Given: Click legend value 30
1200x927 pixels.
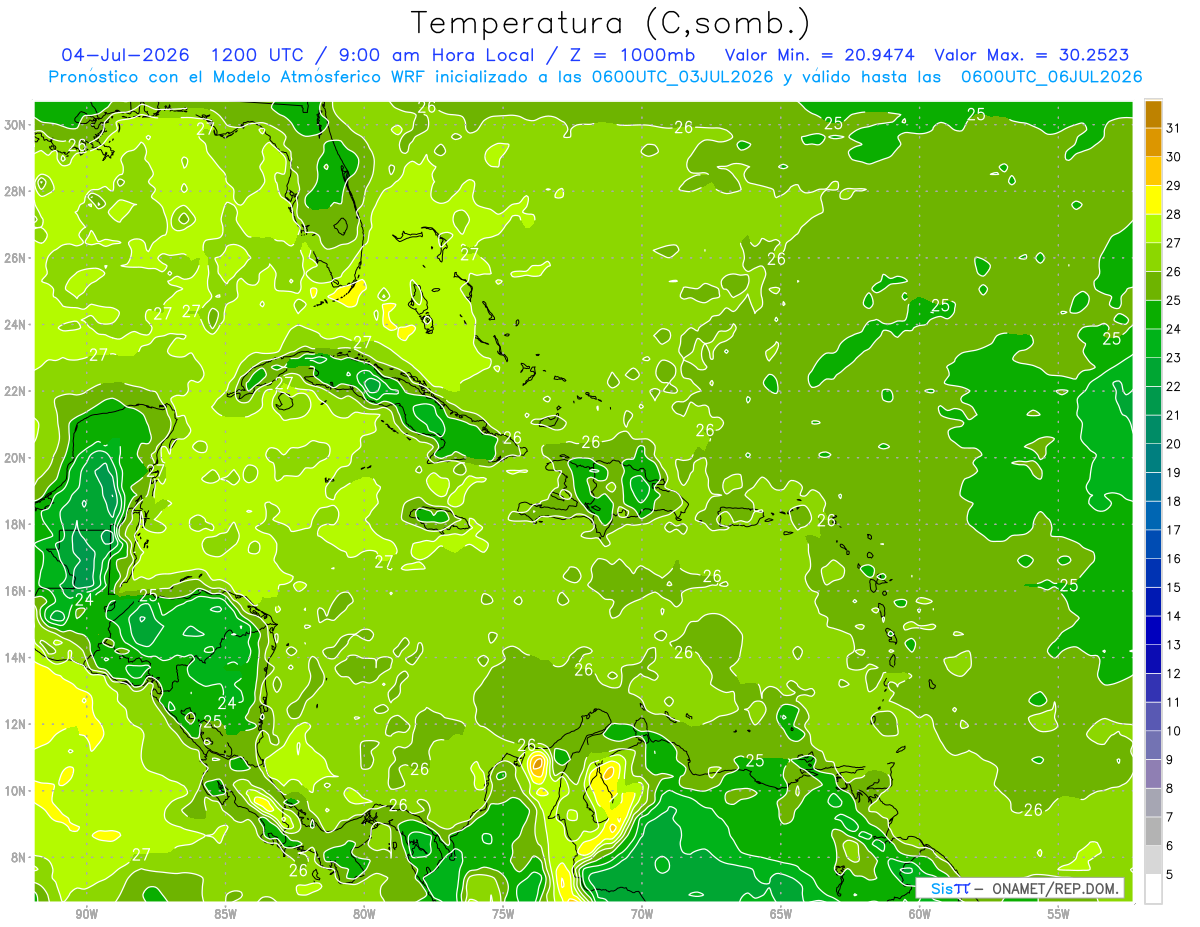Looking at the screenshot, I should click(1174, 157).
